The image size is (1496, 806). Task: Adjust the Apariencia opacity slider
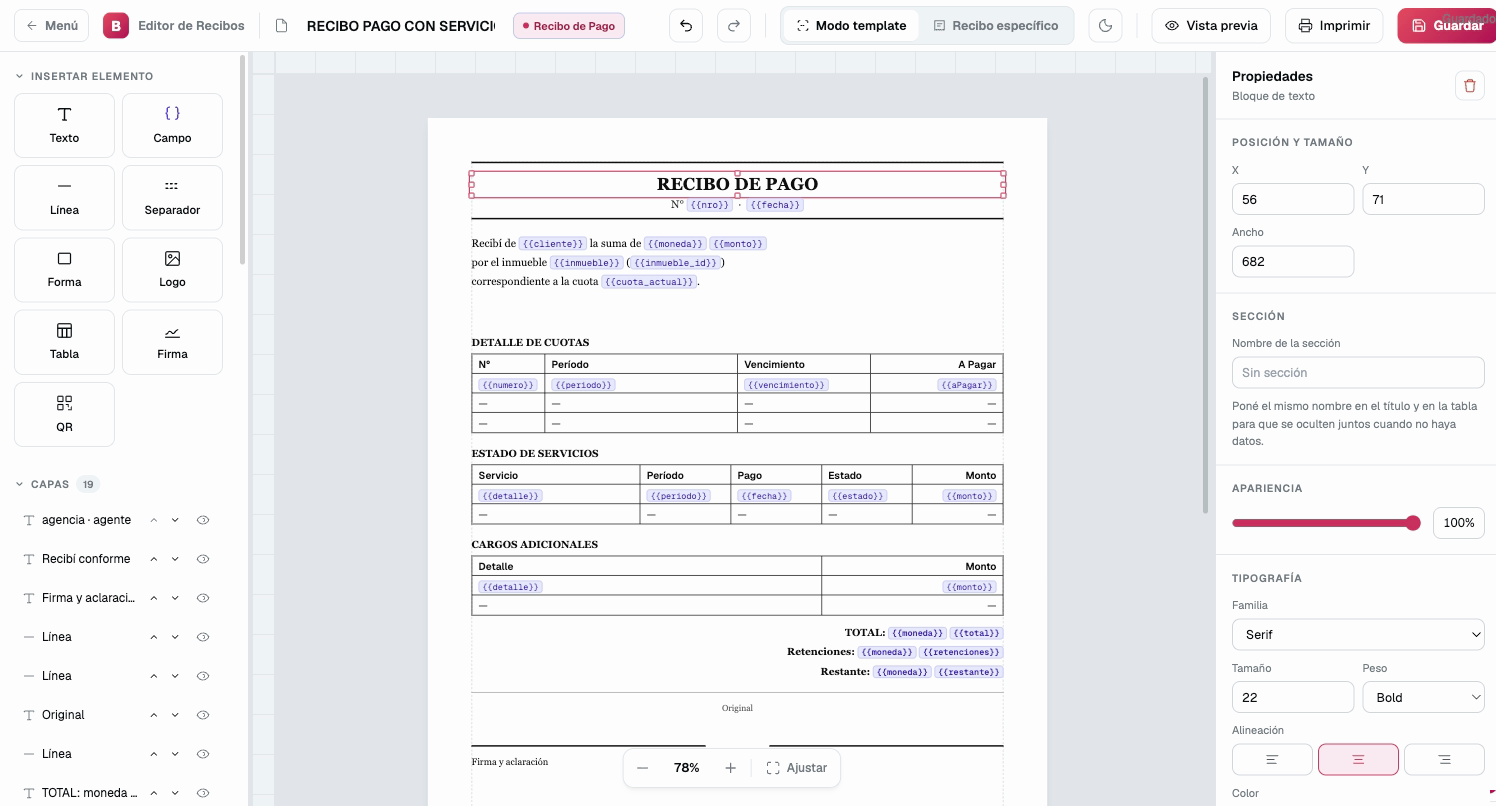pos(1326,523)
